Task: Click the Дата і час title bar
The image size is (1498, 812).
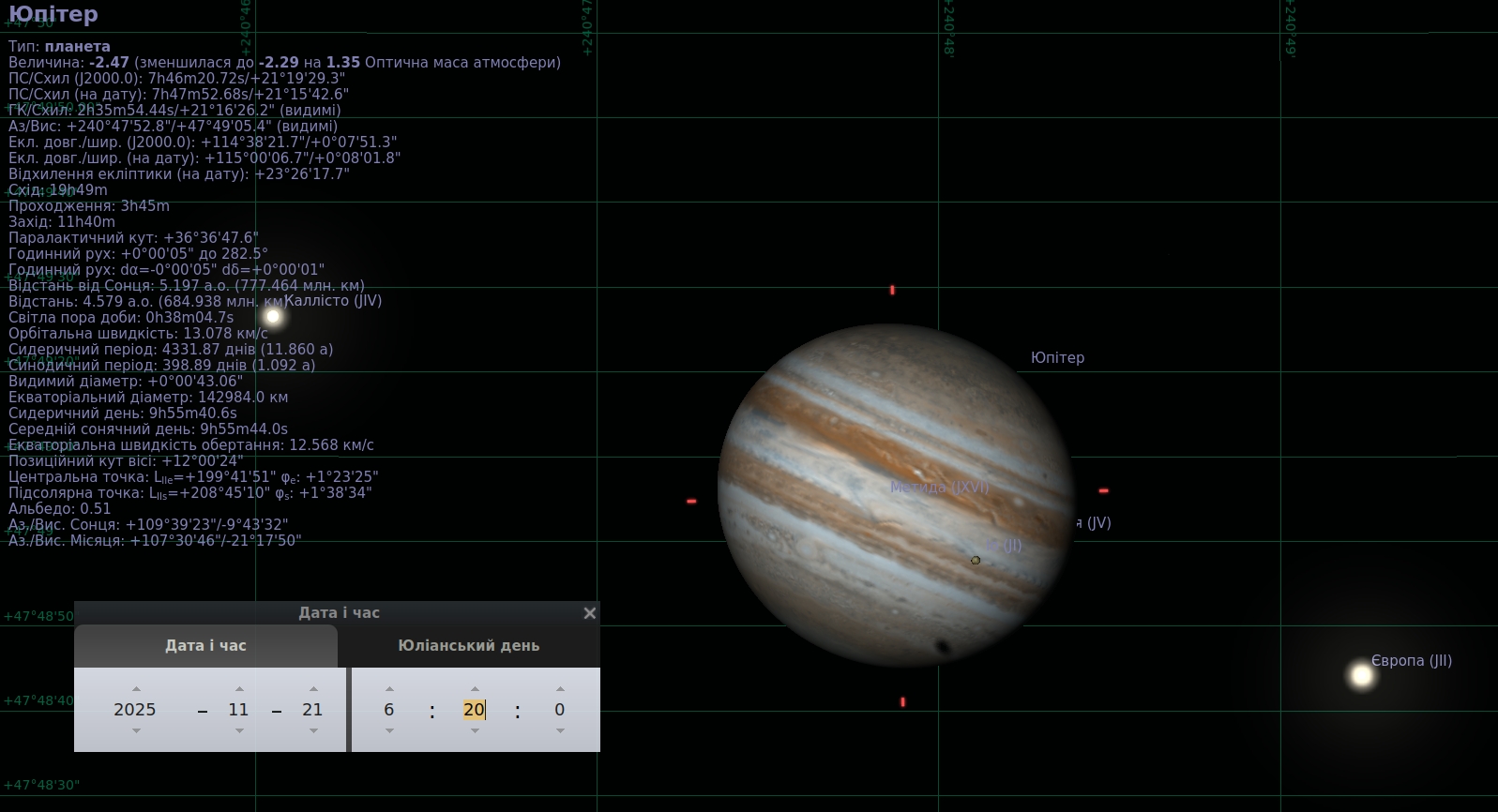Action: click(x=338, y=613)
